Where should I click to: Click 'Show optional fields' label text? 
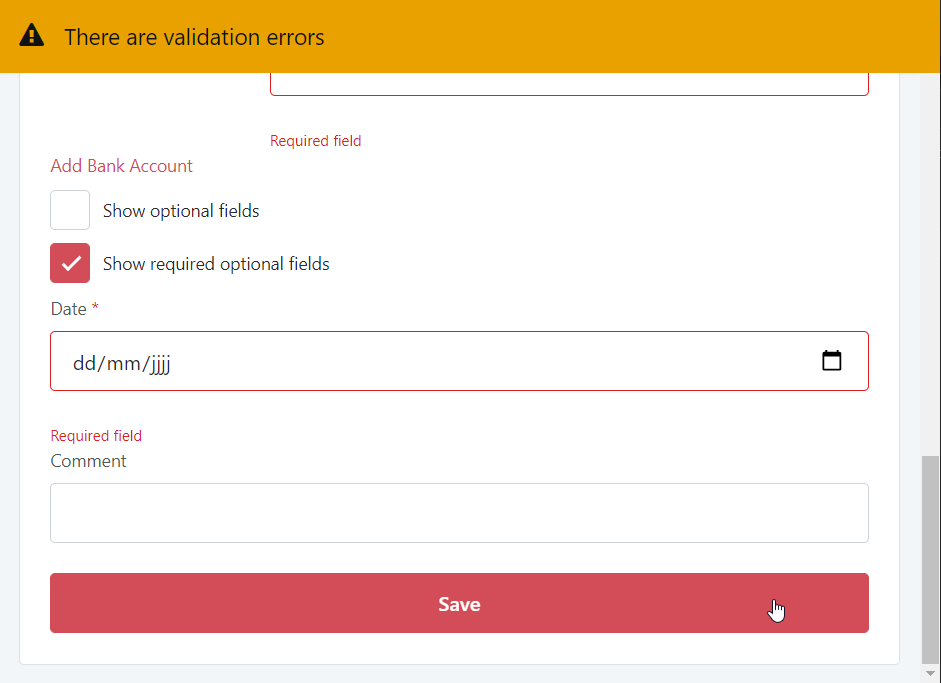point(181,211)
